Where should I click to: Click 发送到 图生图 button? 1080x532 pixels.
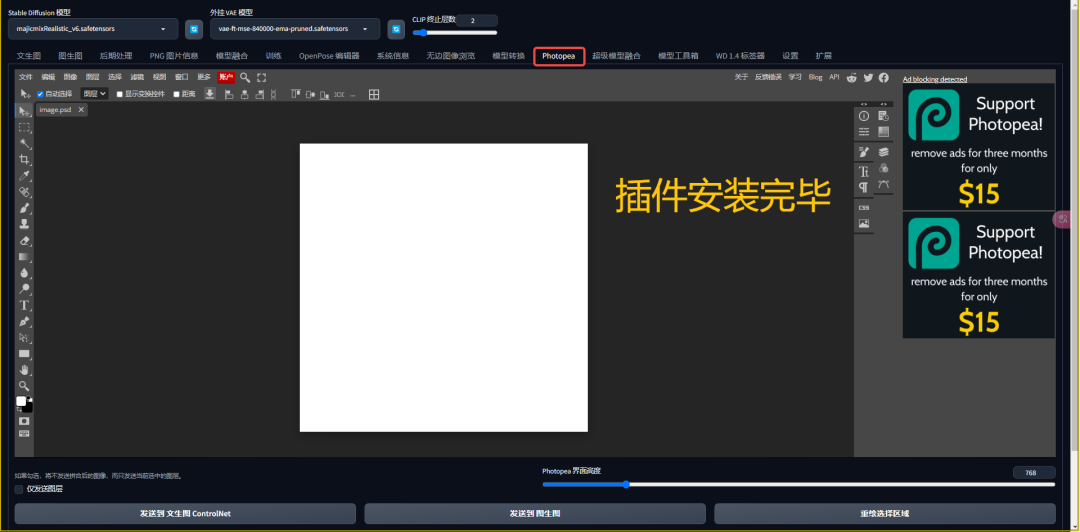click(x=535, y=513)
